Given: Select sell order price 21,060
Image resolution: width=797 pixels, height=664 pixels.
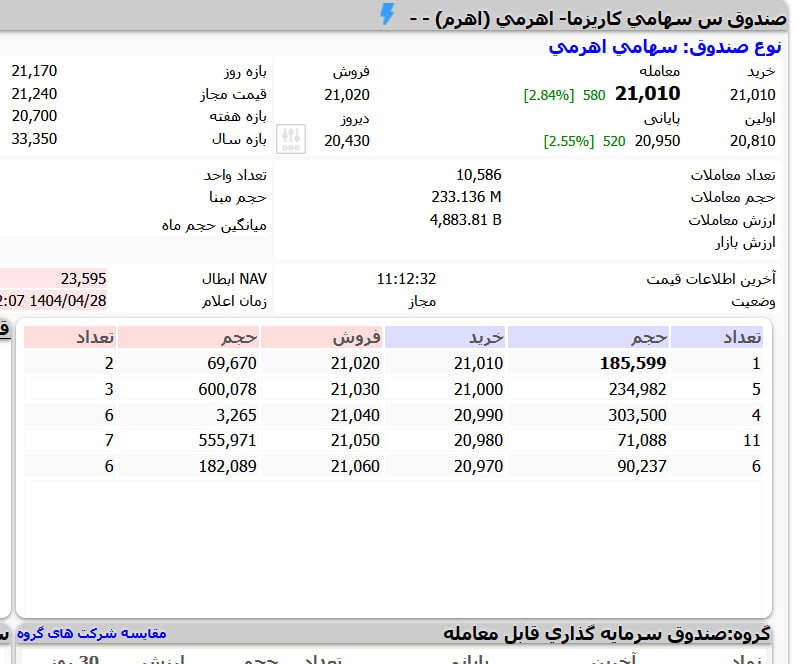Looking at the screenshot, I should [x=355, y=466].
